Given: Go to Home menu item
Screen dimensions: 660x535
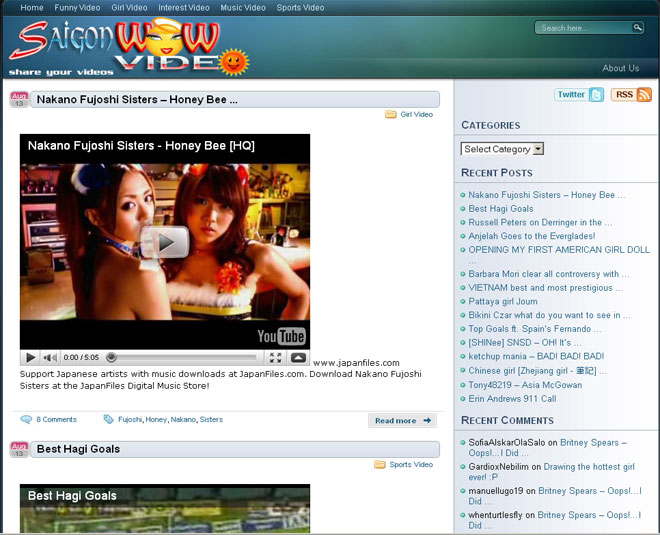Looking at the screenshot, I should point(32,8).
